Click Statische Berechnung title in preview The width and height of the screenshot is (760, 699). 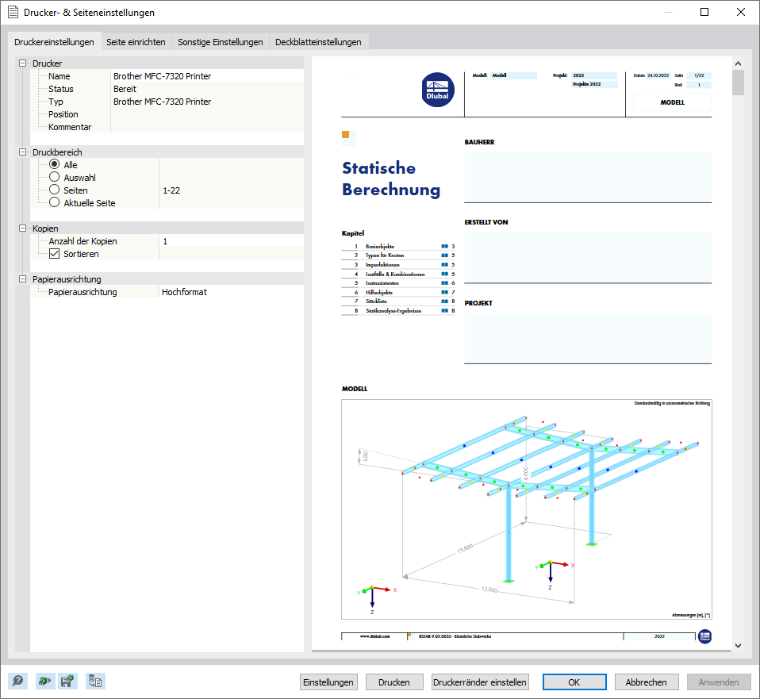click(391, 178)
